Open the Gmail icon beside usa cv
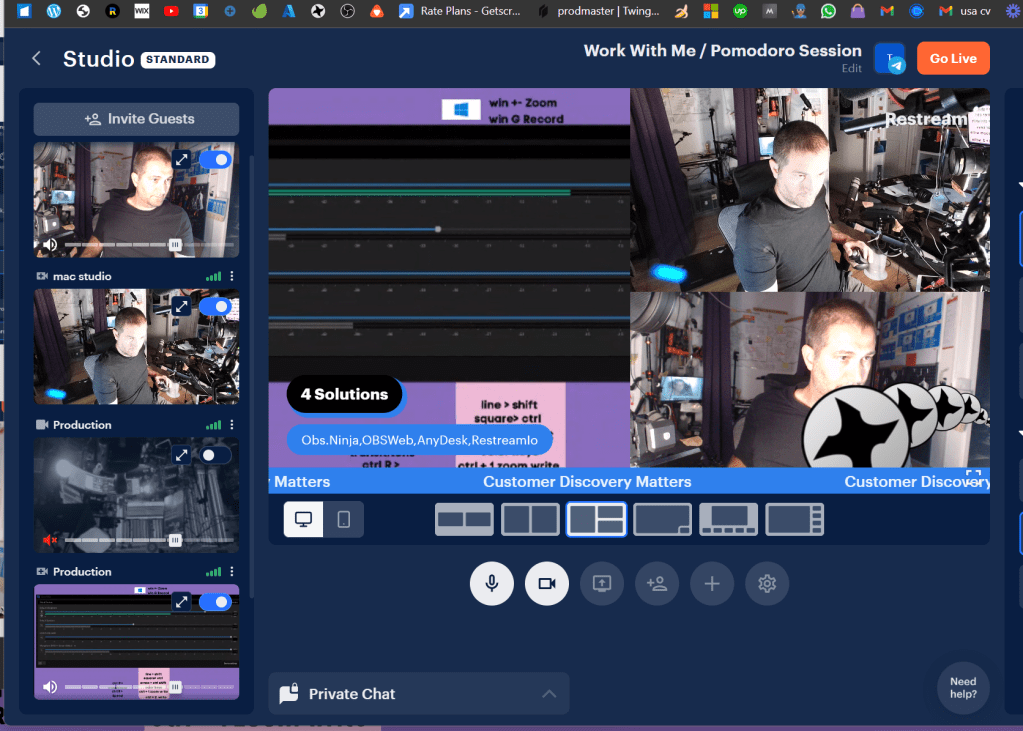The width and height of the screenshot is (1023, 731). click(945, 11)
